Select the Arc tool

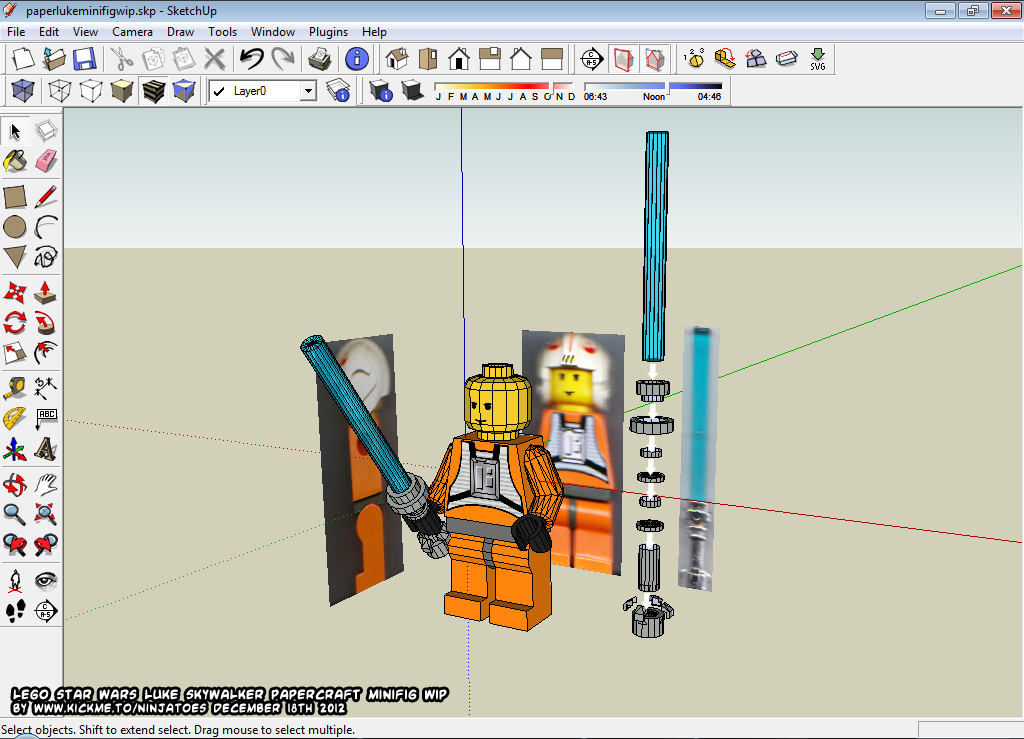pos(46,227)
